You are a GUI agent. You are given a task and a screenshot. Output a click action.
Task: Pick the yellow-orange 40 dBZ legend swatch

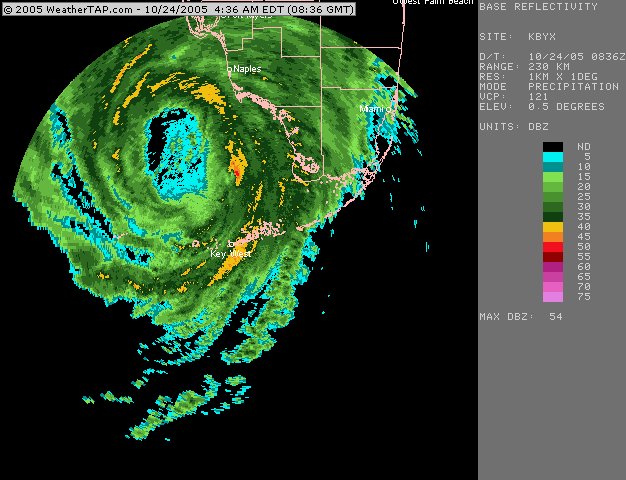pos(553,226)
